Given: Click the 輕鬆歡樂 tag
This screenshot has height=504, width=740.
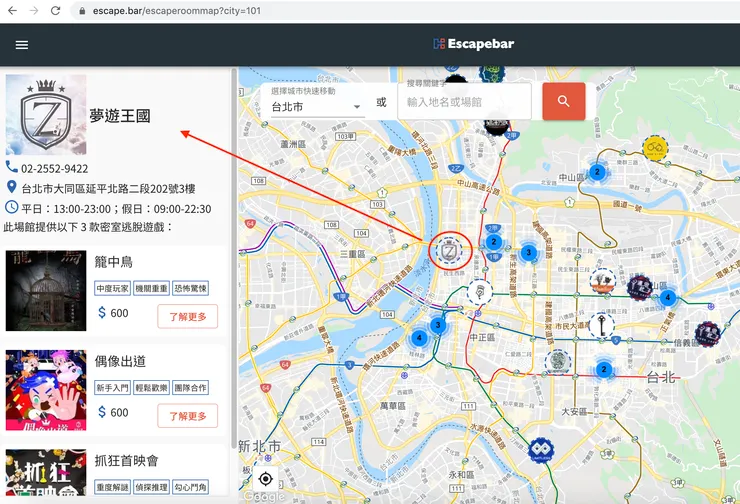Looking at the screenshot, I should pos(151,388).
